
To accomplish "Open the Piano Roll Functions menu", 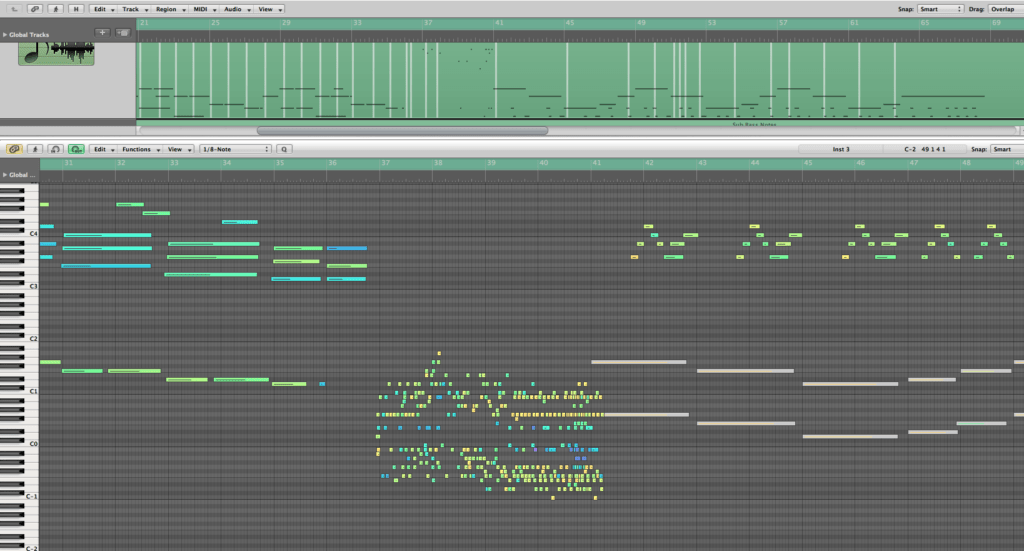I will pos(140,150).
